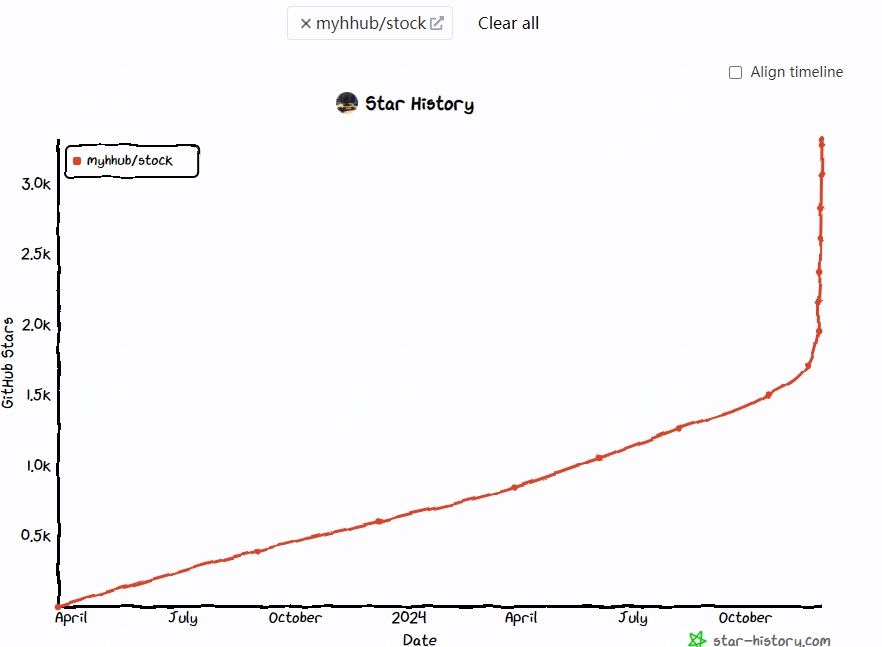Click the Align timeline label text
Viewport: 882px width, 647px height.
(796, 72)
